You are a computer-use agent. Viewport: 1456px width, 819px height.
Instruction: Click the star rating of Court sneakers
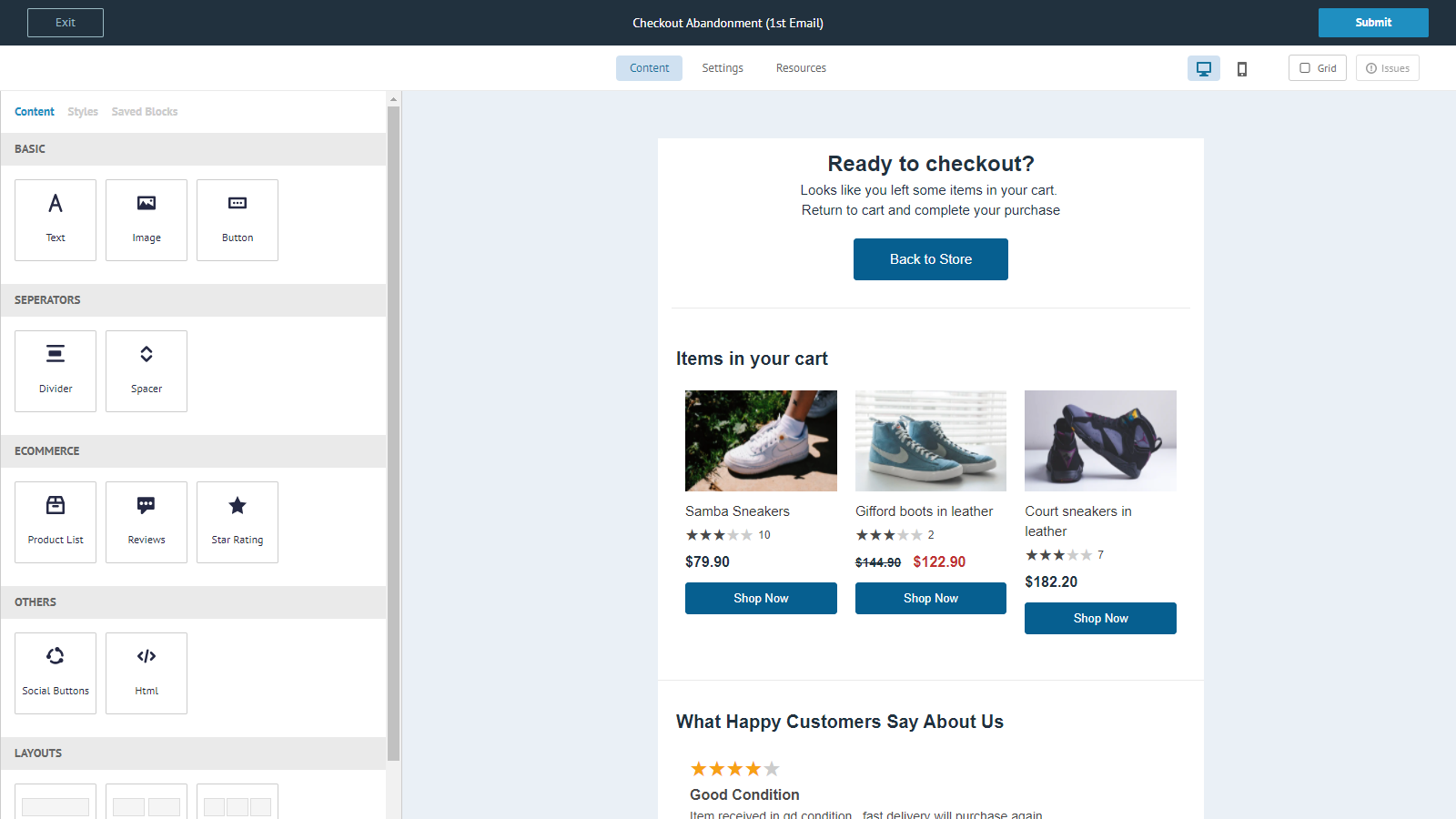coord(1058,555)
